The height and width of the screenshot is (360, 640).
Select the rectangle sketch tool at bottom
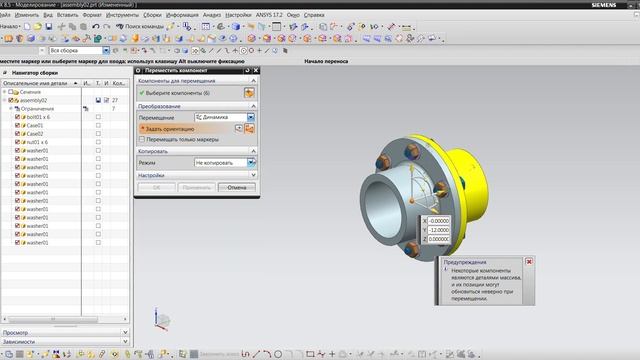[x=310, y=354]
